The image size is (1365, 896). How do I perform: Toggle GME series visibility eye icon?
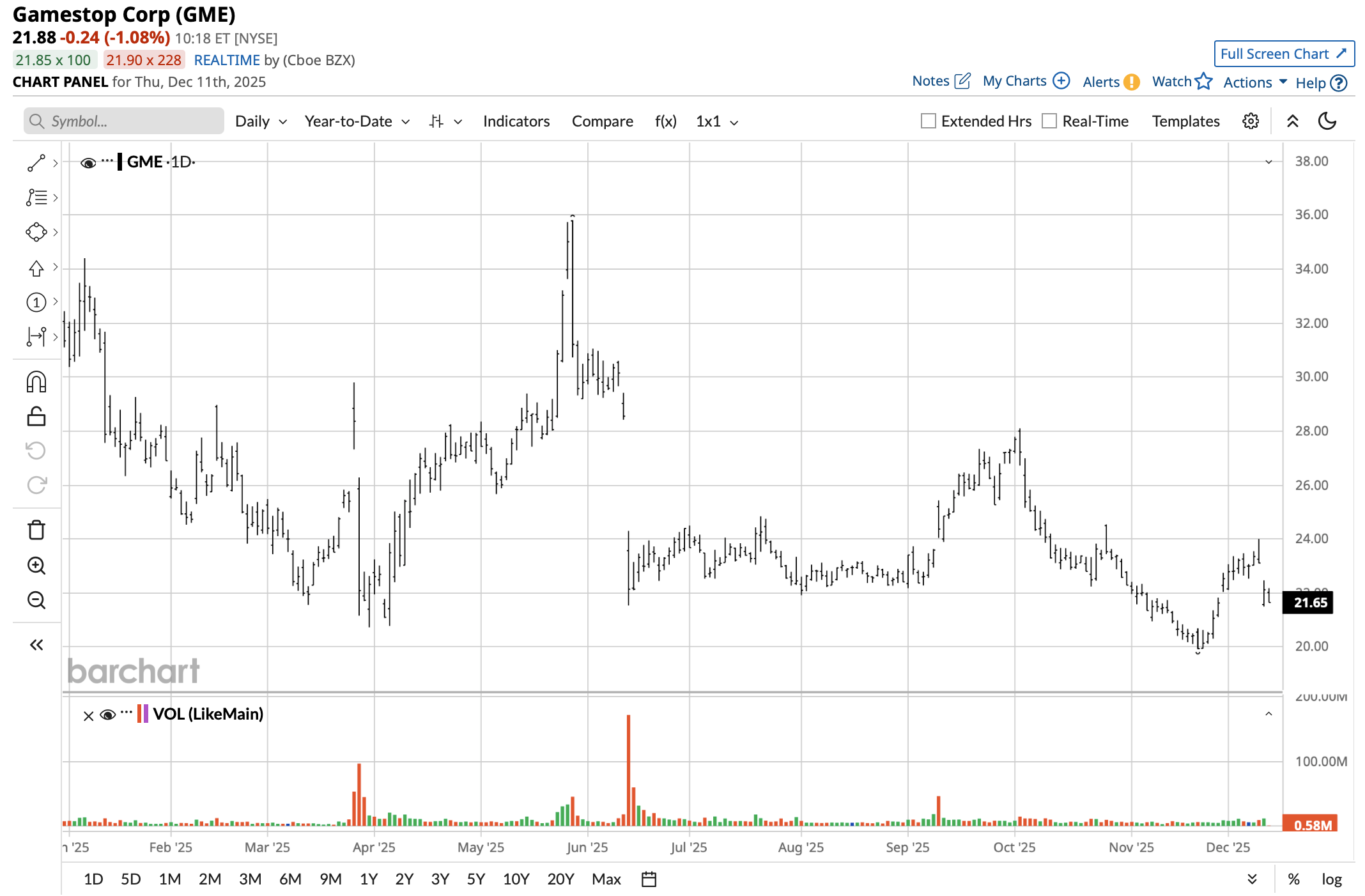coord(88,163)
